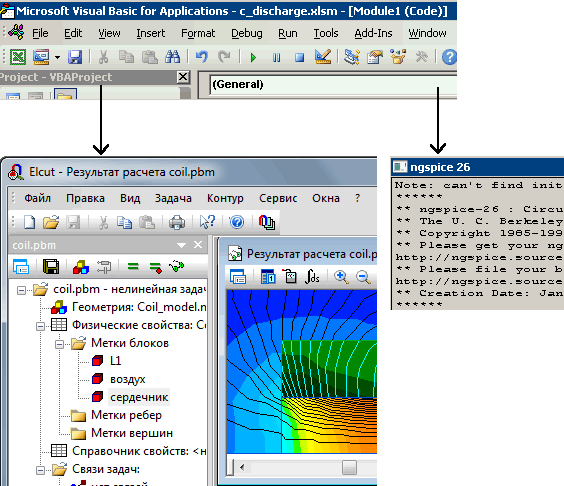Select block label L1 in tree
564x486 pixels.
click(115, 361)
